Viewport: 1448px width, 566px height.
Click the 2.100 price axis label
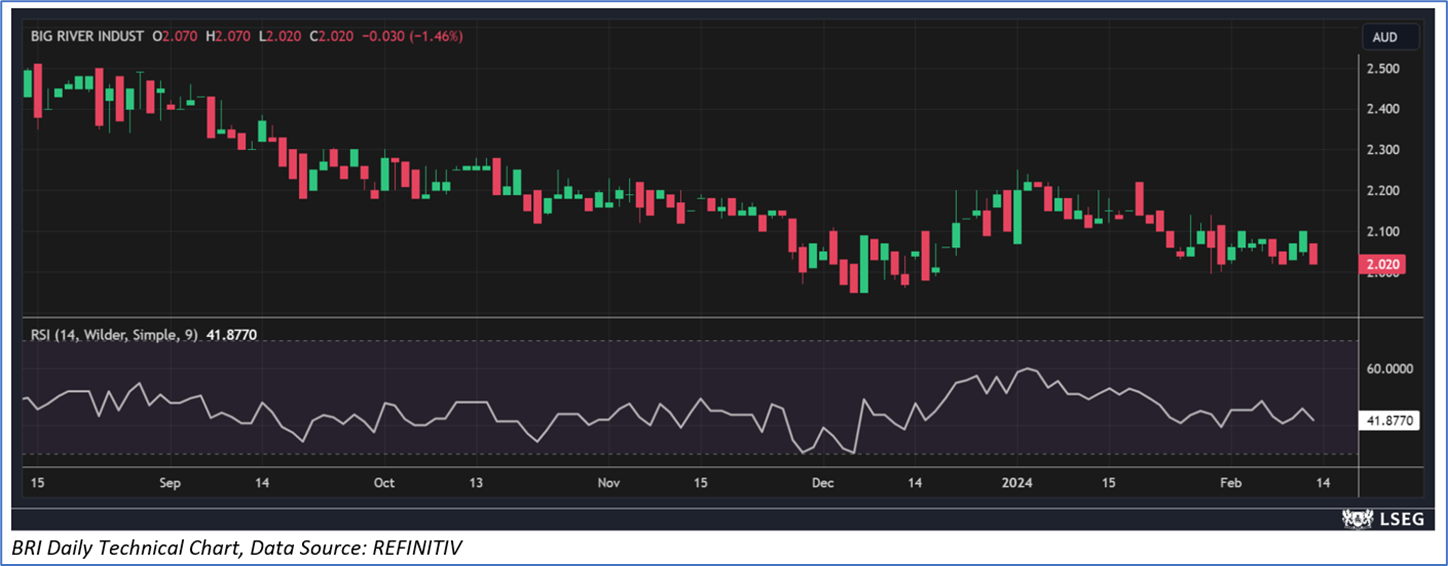click(x=1382, y=232)
